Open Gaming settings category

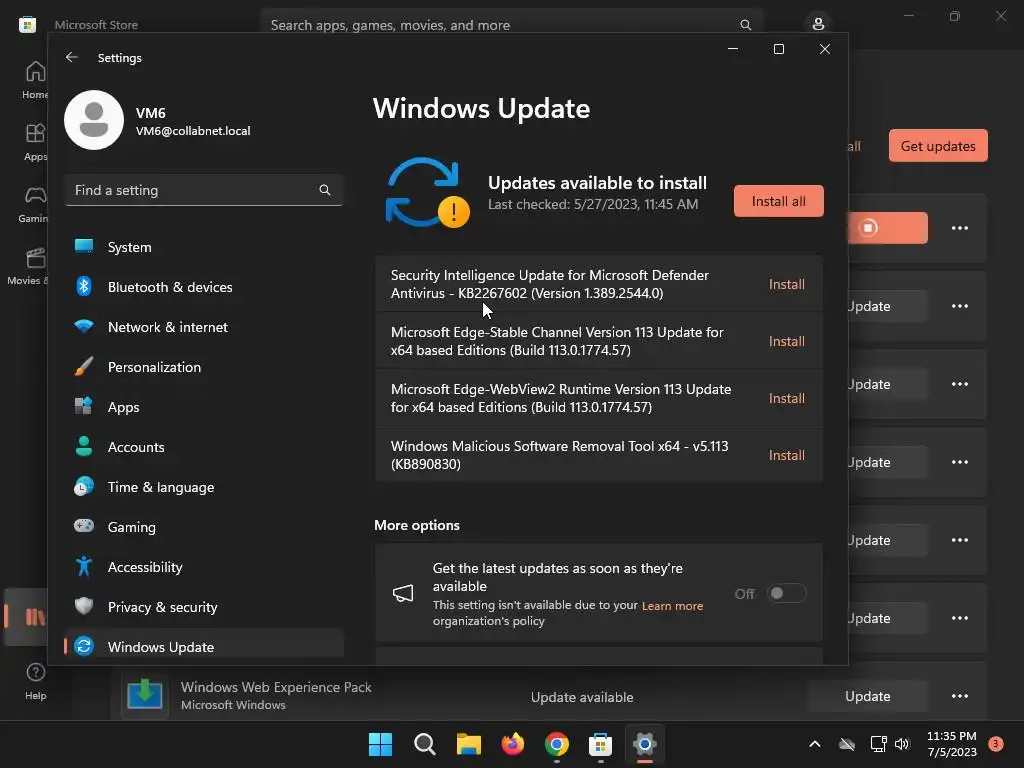(x=204, y=527)
